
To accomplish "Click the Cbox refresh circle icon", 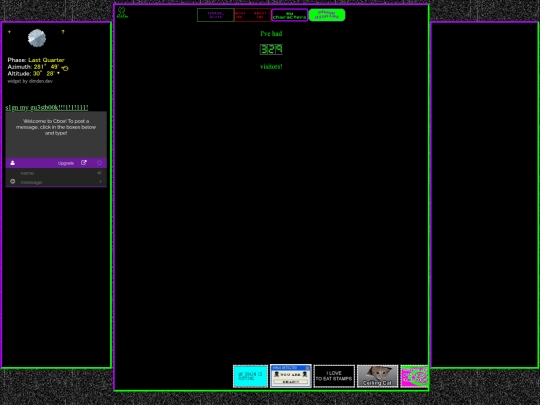I will coord(100,163).
